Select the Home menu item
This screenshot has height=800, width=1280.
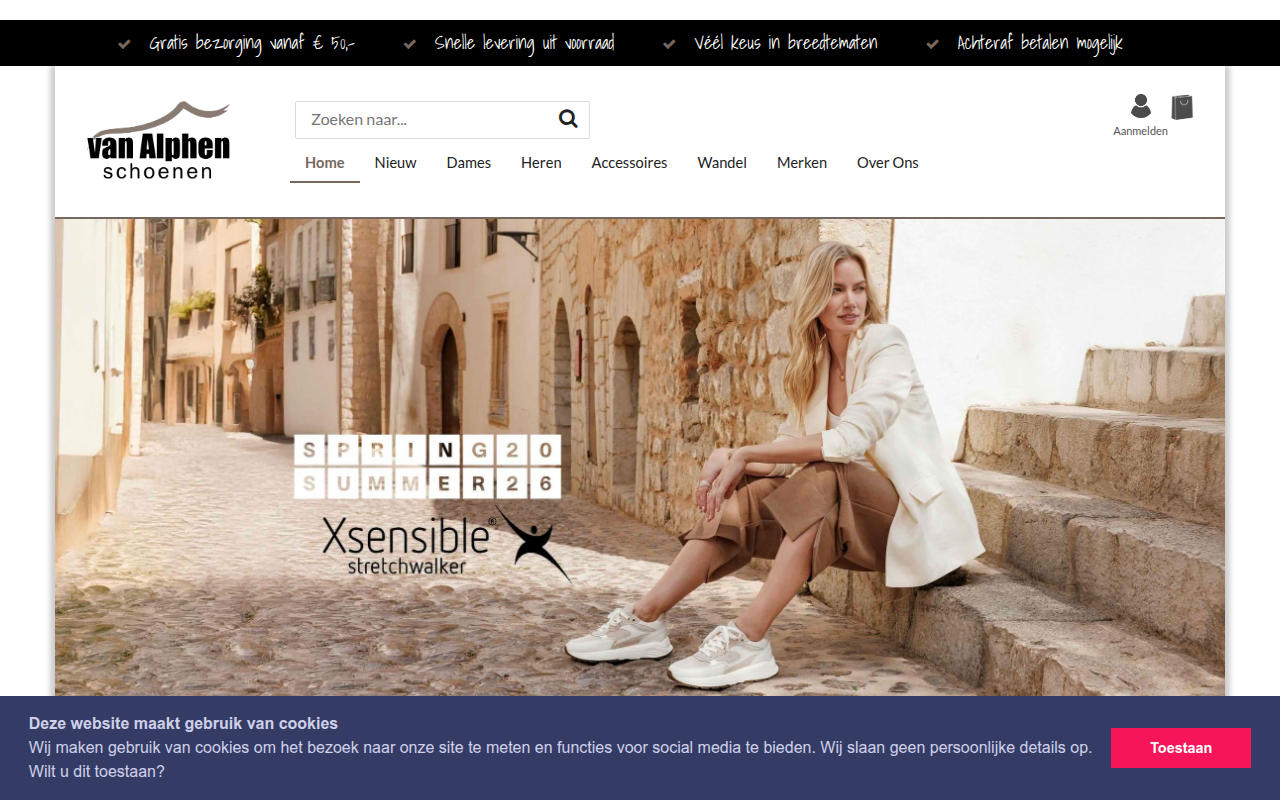325,163
